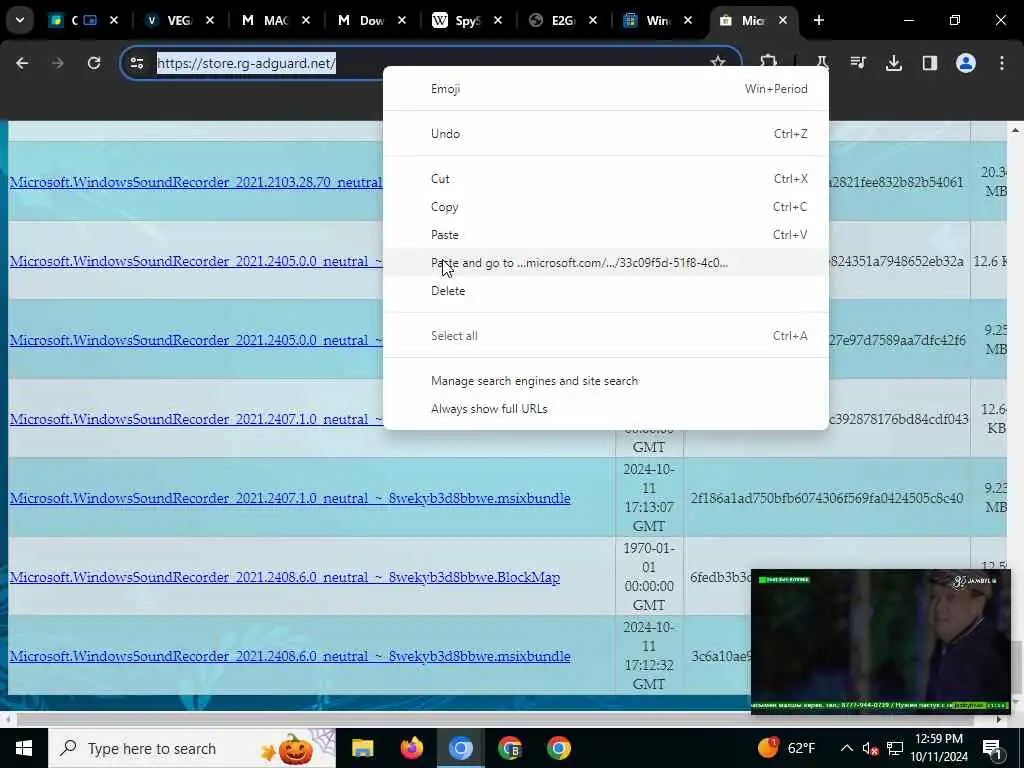The width and height of the screenshot is (1024, 768).
Task: Choose Undo from the context menu
Action: click(x=606, y=134)
